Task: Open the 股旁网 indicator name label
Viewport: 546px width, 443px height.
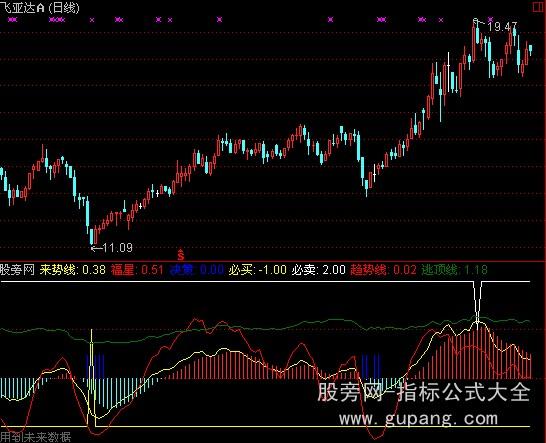Action: pyautogui.click(x=17, y=270)
